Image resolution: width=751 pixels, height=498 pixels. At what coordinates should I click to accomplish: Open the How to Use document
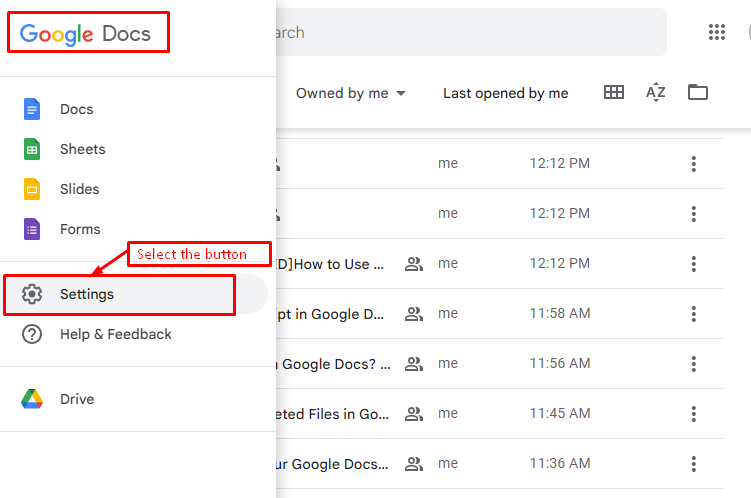(330, 264)
